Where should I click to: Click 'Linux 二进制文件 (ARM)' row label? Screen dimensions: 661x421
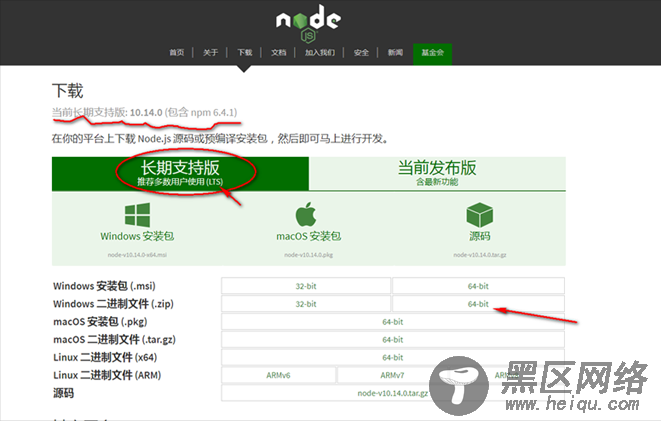click(x=107, y=375)
